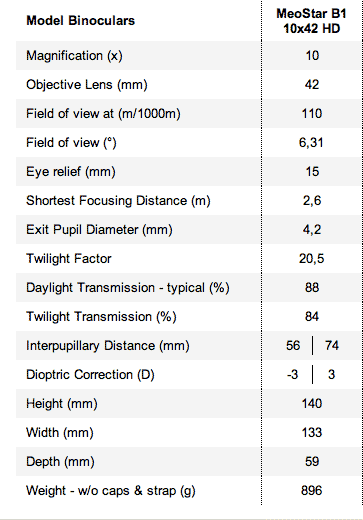Screen dimensions: 363x520
Task: Select the 'MeoStar B1 10x42 HD' column header
Action: [x=312, y=21]
